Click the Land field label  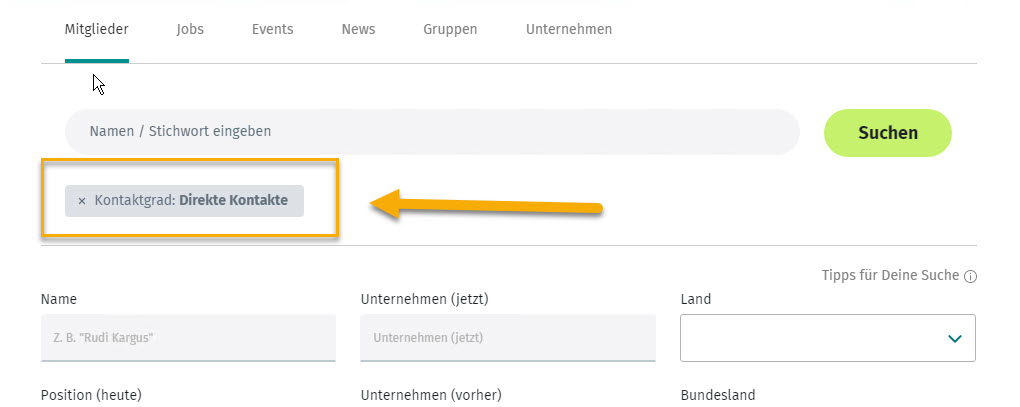(x=695, y=300)
